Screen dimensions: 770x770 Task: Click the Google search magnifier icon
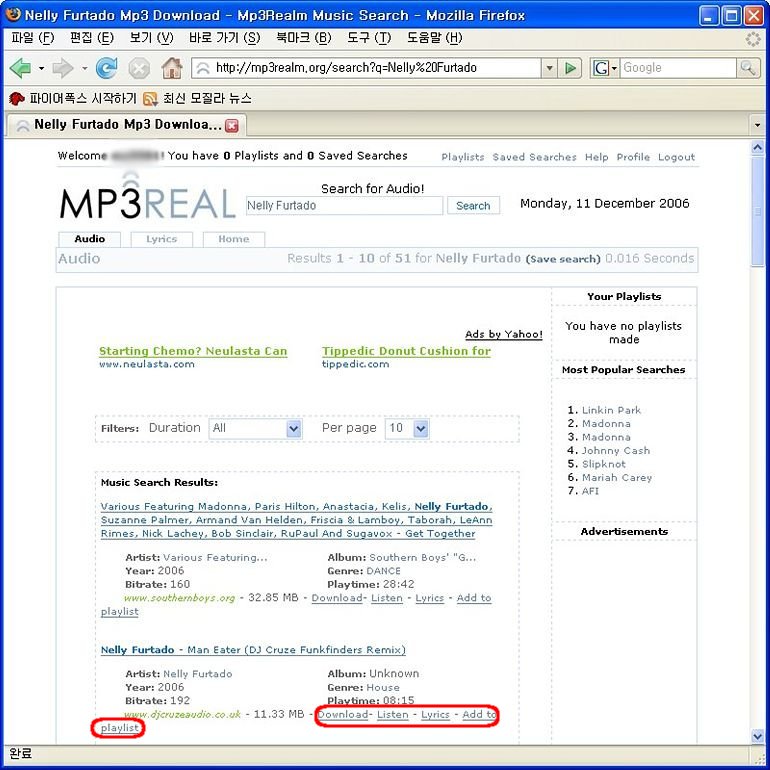(x=747, y=68)
